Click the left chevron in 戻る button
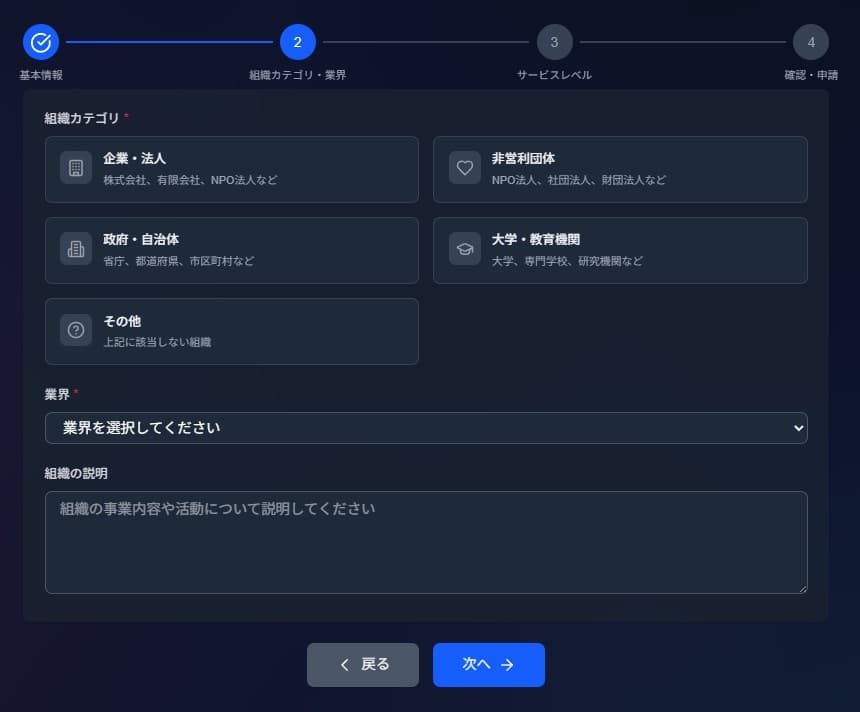Screen dimensions: 860x712 [x=345, y=665]
